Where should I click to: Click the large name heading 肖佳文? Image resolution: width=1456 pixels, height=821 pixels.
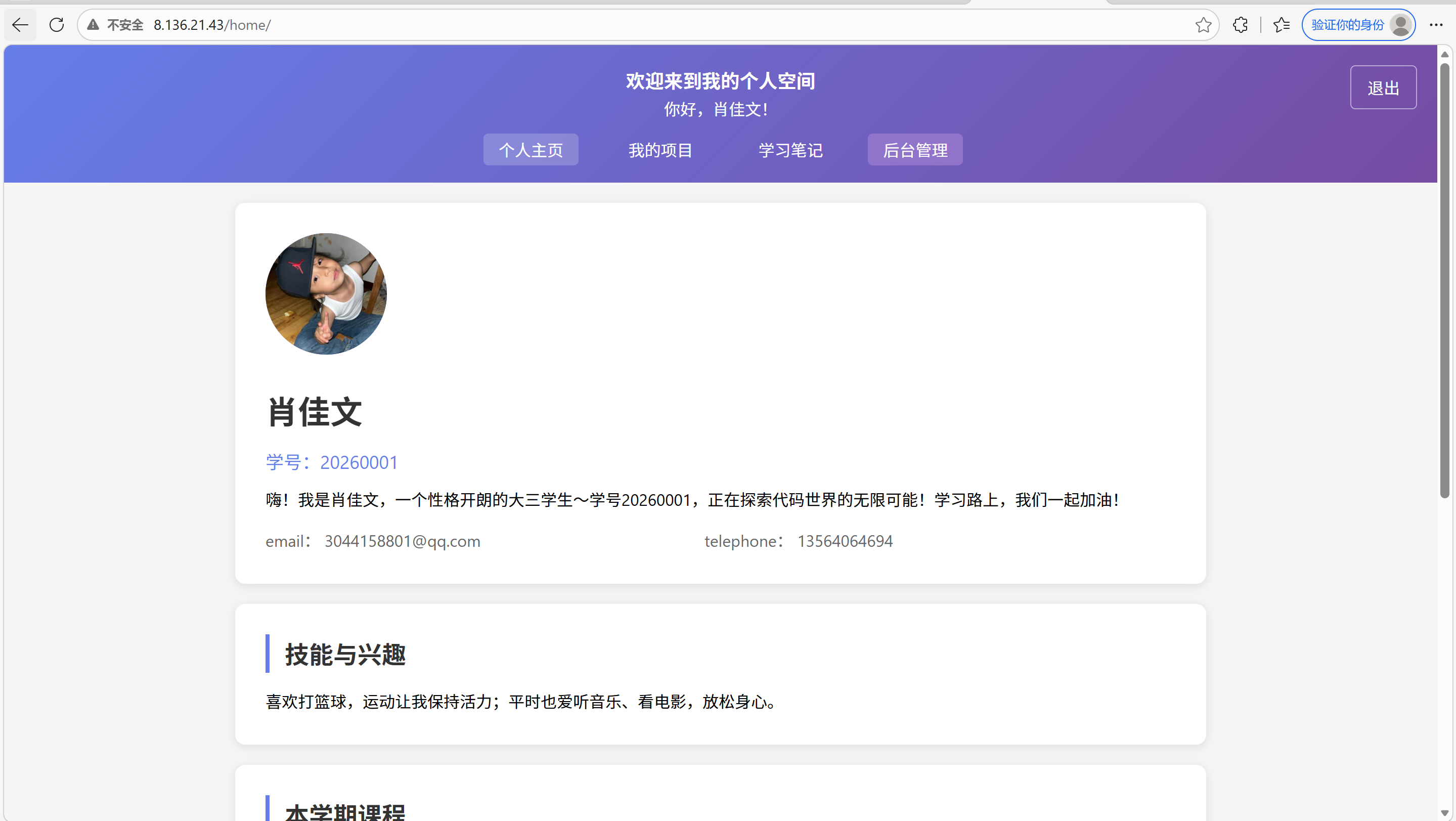pos(314,412)
